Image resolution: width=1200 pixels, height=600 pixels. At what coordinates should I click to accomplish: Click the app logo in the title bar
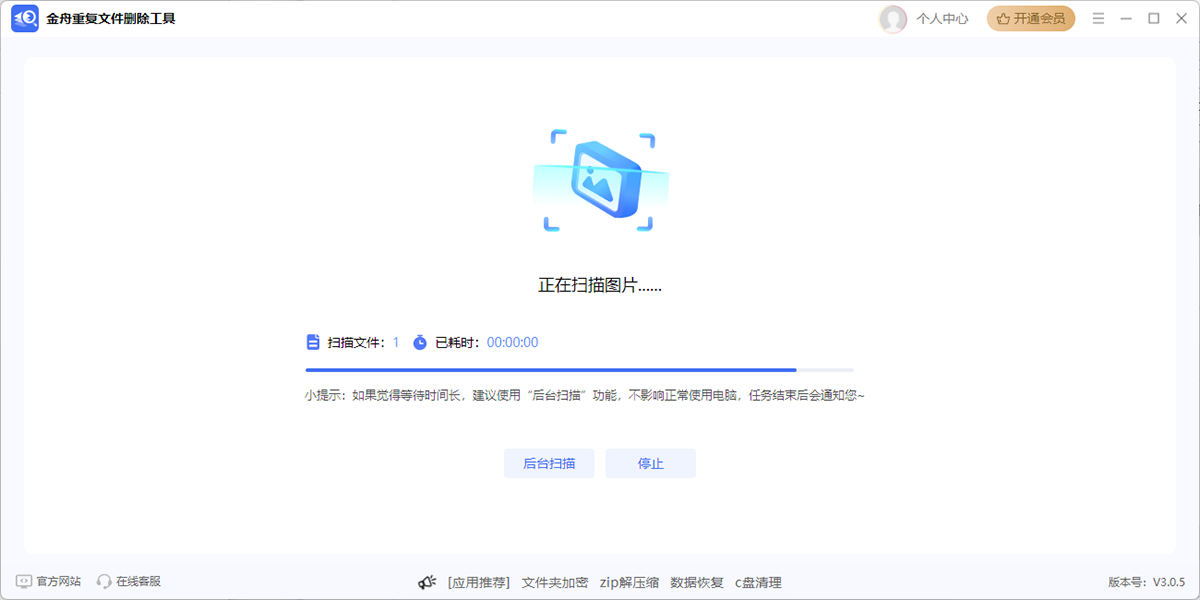click(x=24, y=18)
